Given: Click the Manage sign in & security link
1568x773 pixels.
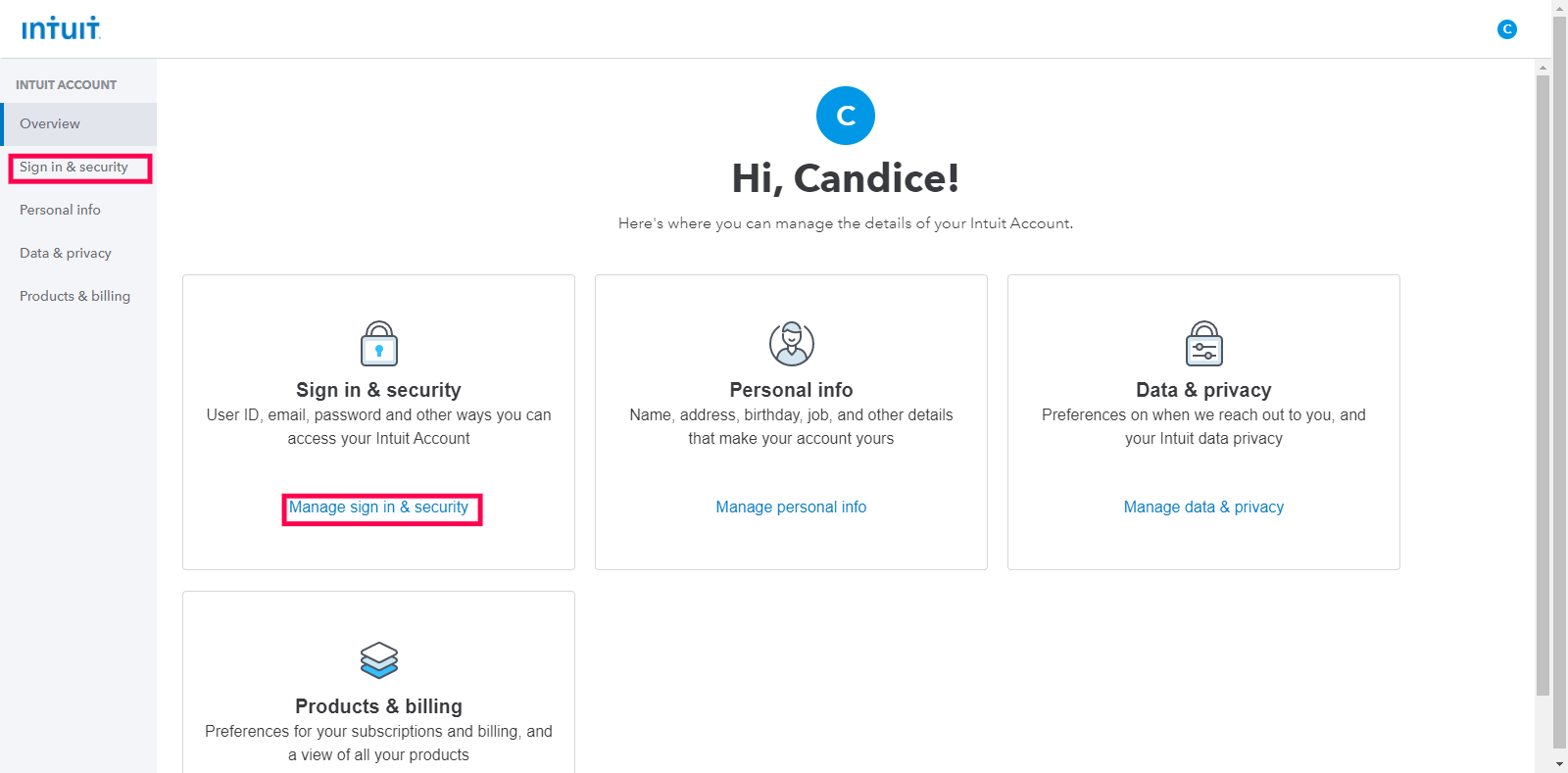Looking at the screenshot, I should coord(379,507).
